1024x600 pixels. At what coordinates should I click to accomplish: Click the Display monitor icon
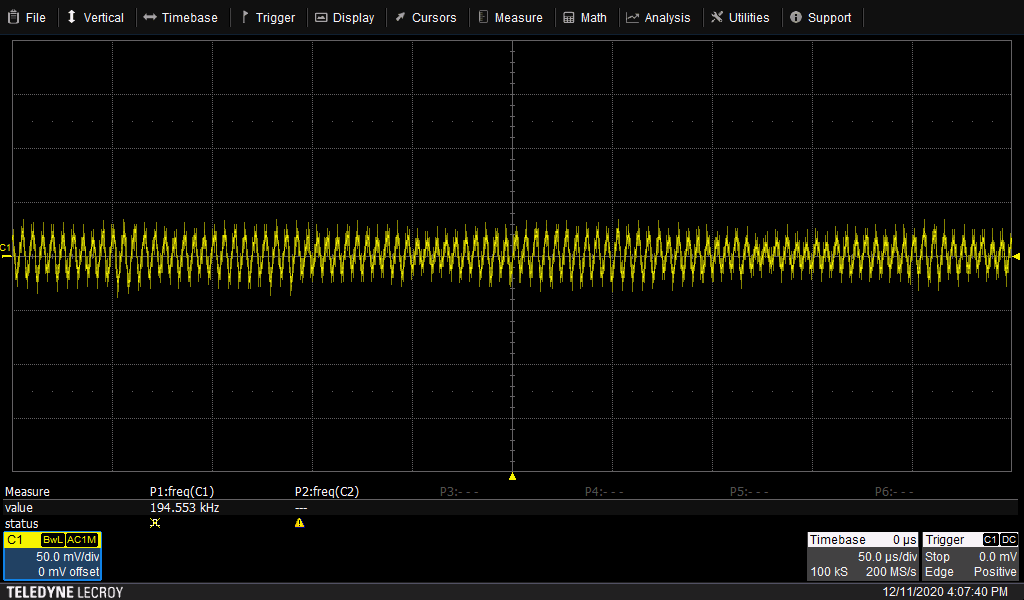tap(321, 17)
